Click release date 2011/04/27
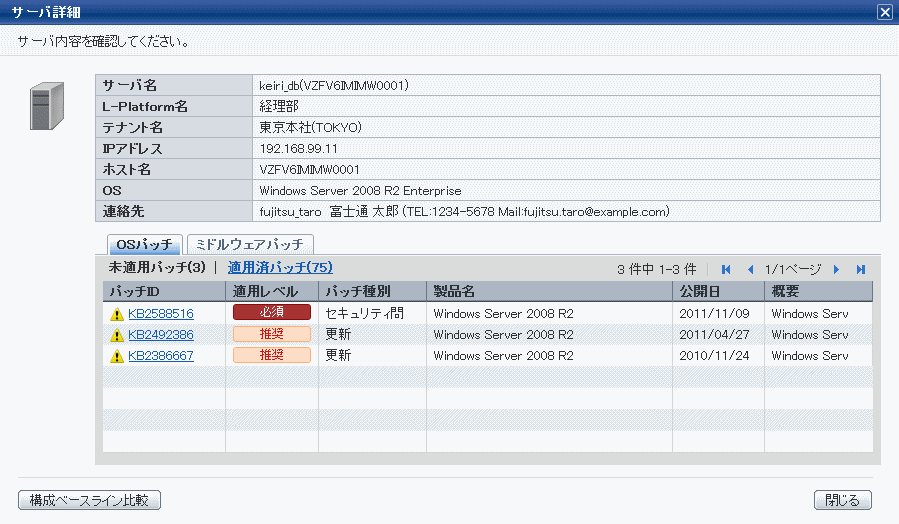 pos(714,335)
